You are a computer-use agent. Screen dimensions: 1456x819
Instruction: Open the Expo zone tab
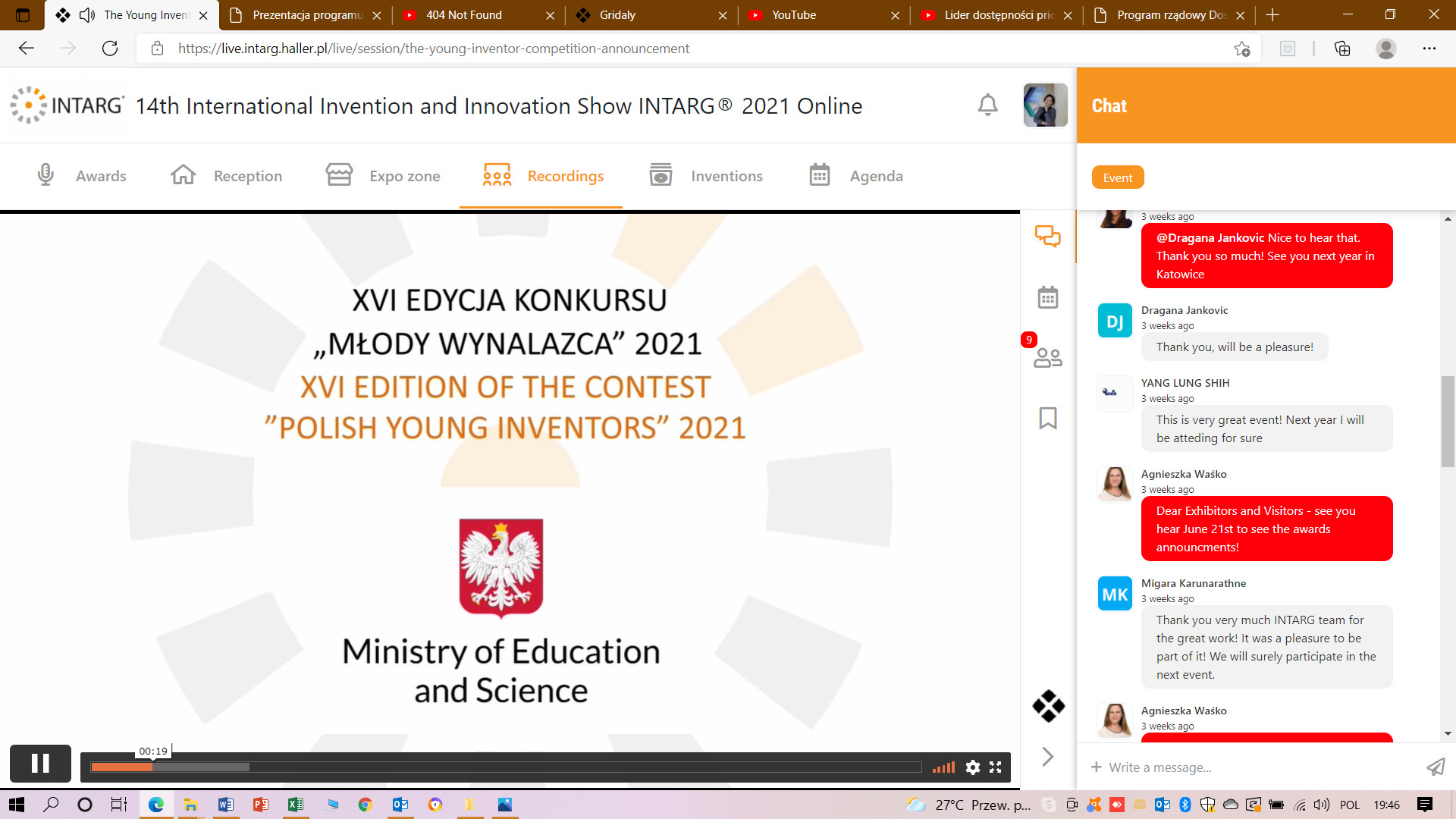coord(383,176)
